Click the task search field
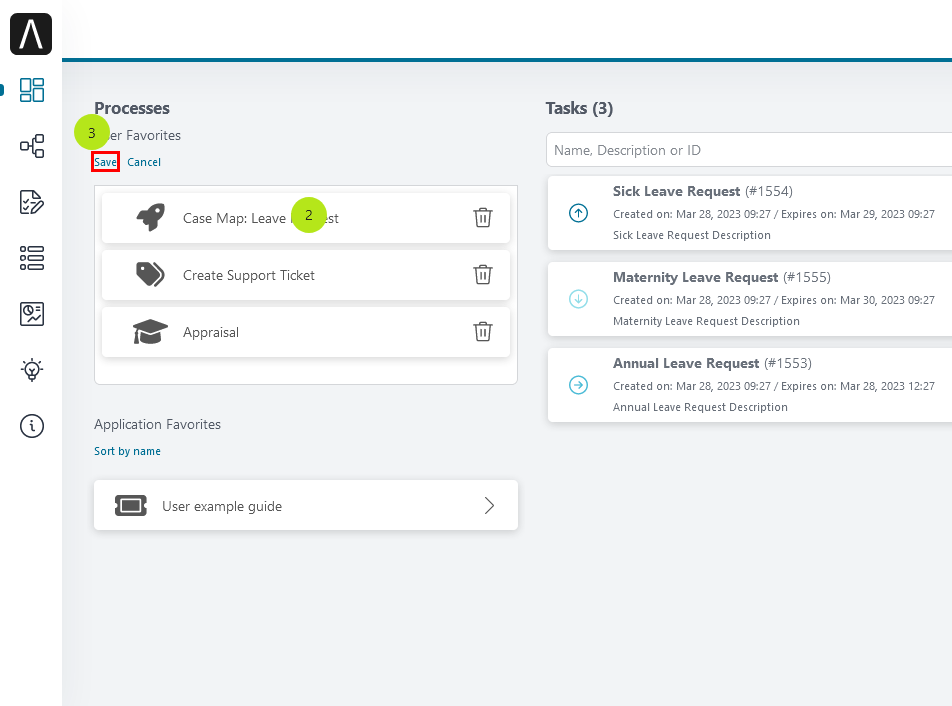This screenshot has width=952, height=706. (x=749, y=150)
